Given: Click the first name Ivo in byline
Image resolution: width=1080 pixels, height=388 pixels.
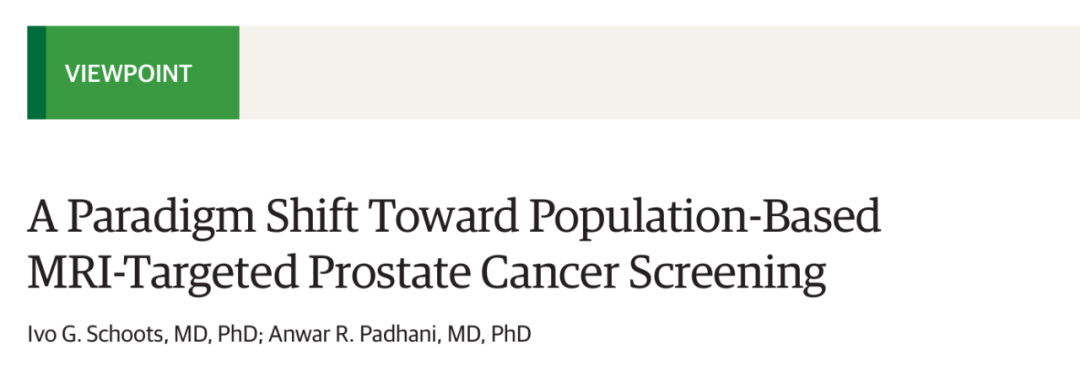Looking at the screenshot, I should coord(39,335).
